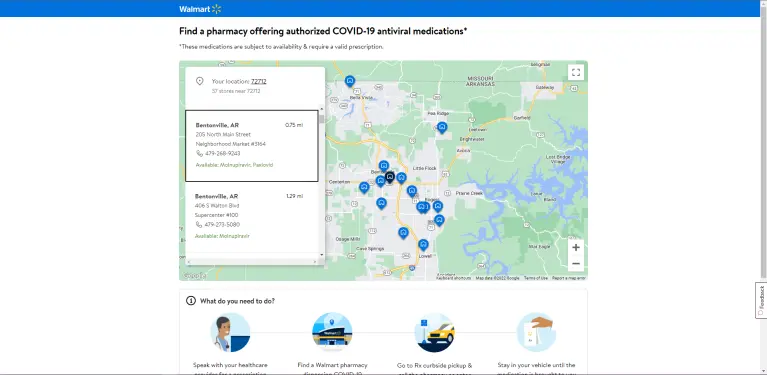This screenshot has height=375, width=767.
Task: Open map Keyboard shortcuts button
Action: tap(453, 278)
